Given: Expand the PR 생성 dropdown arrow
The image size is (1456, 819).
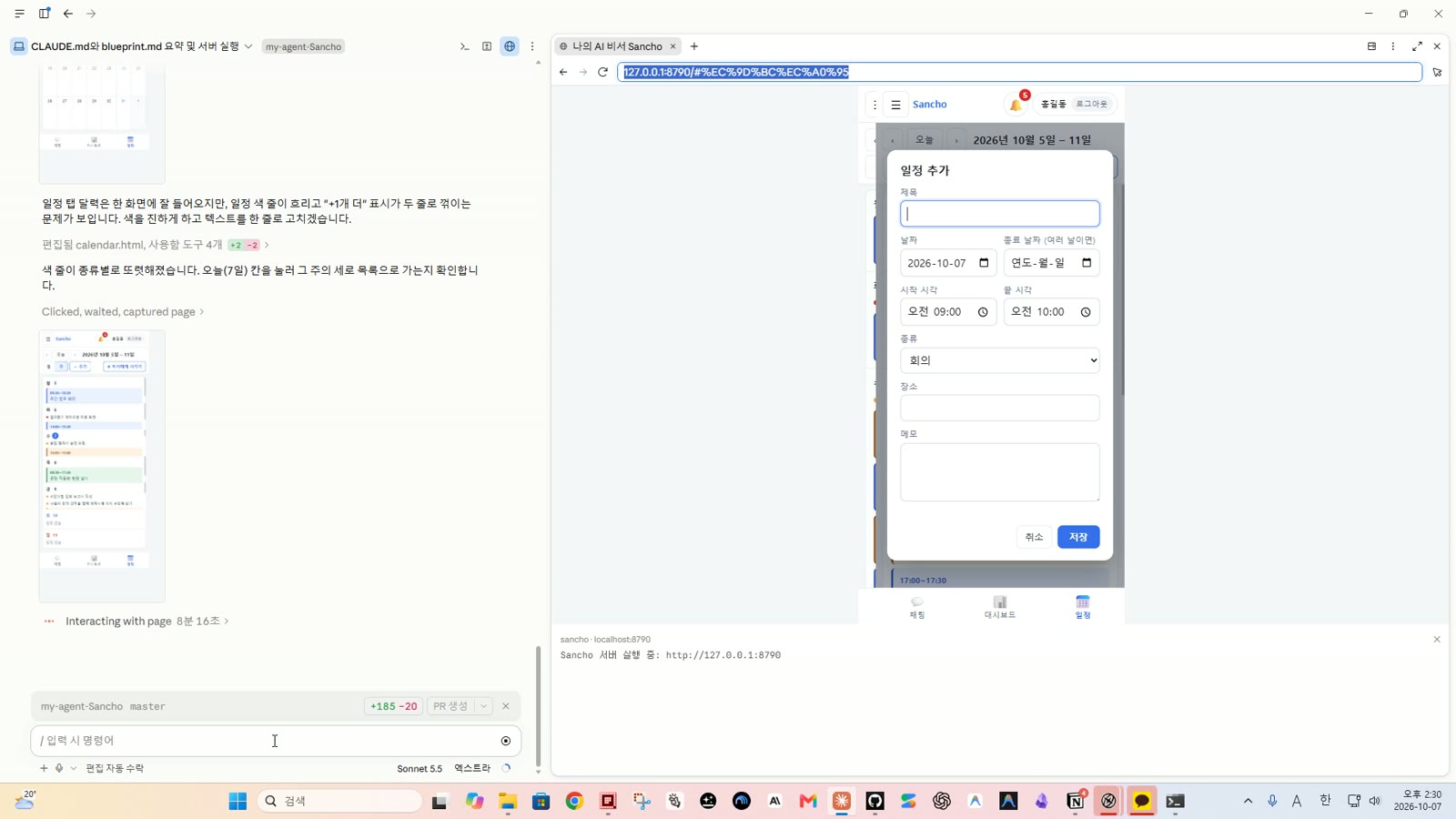Looking at the screenshot, I should 483,706.
